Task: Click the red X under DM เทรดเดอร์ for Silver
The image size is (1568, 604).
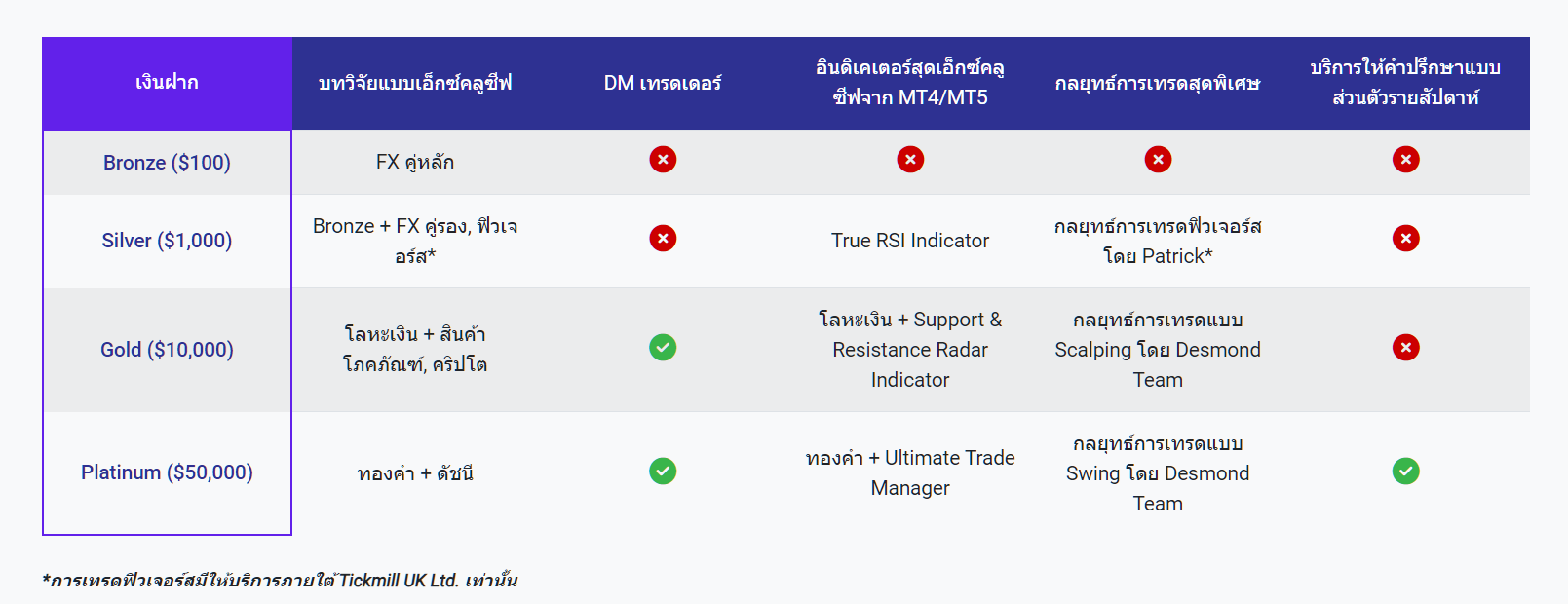Action: click(x=663, y=239)
